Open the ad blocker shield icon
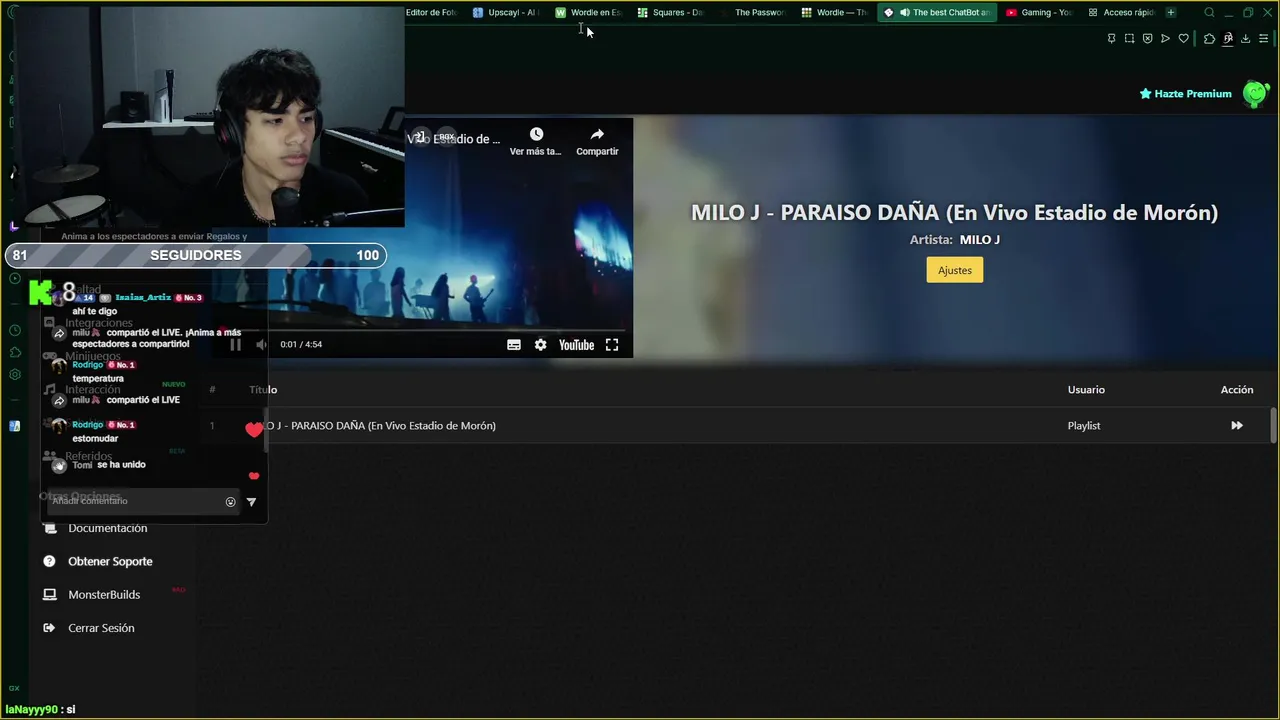The width and height of the screenshot is (1280, 720). 1147,39
